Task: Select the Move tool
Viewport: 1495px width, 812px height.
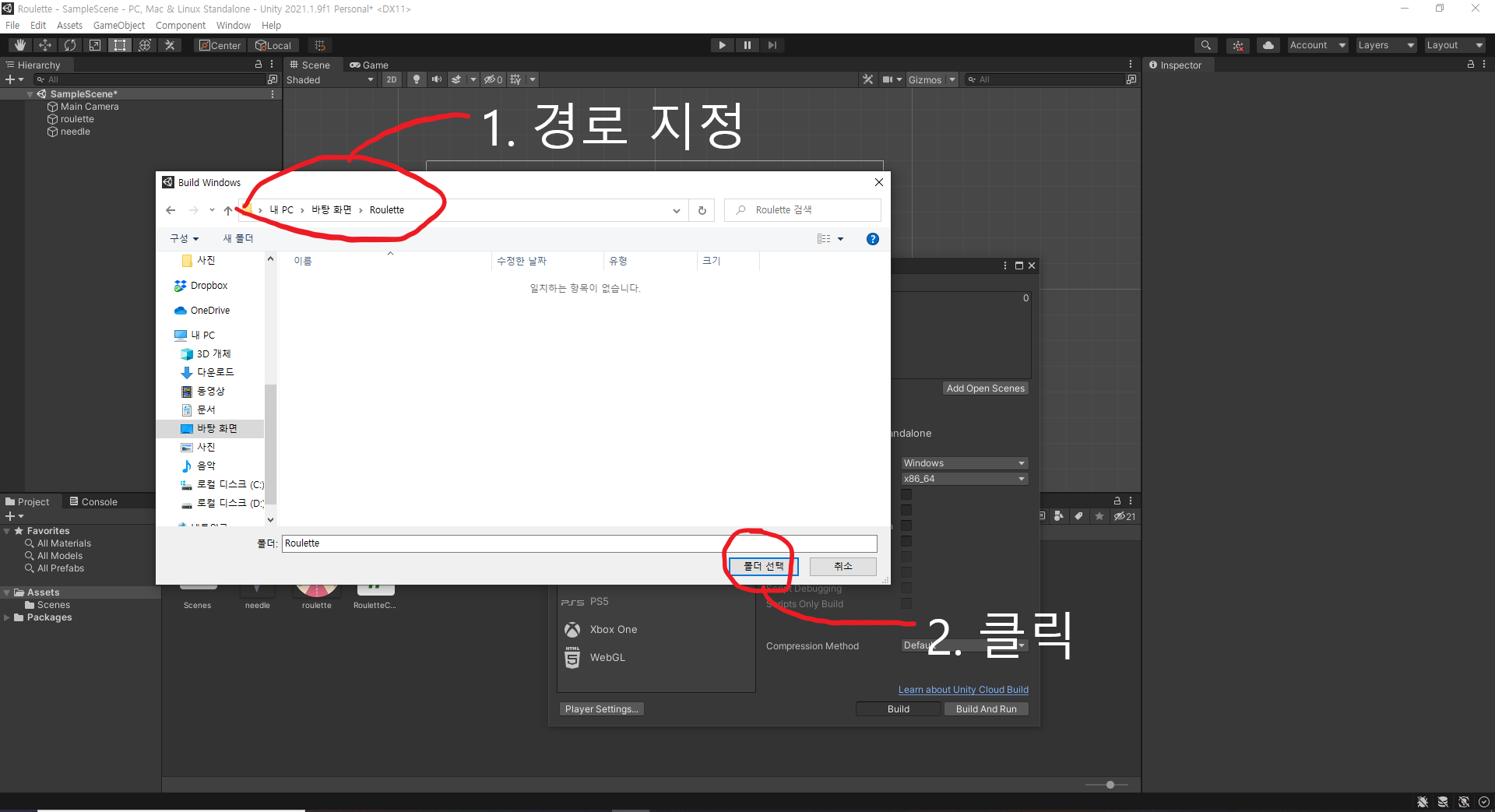Action: (45, 45)
